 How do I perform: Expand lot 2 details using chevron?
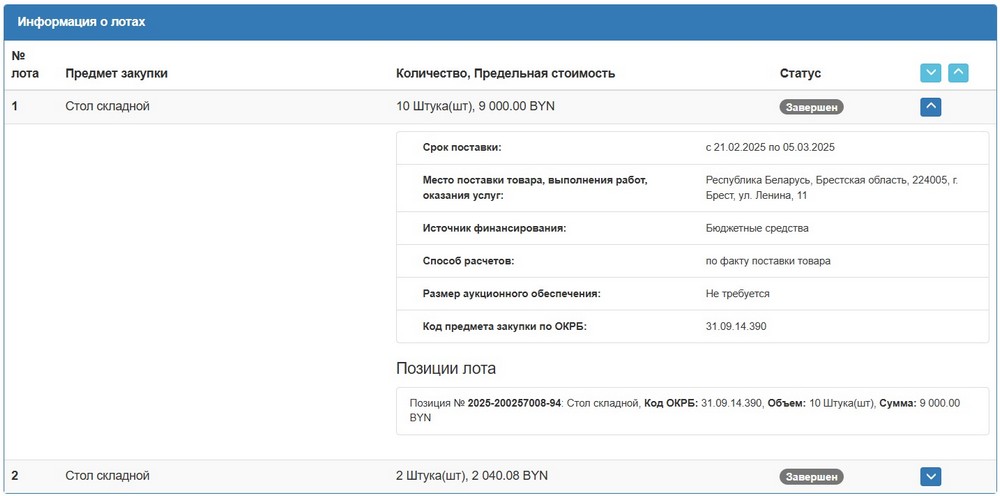click(x=930, y=477)
